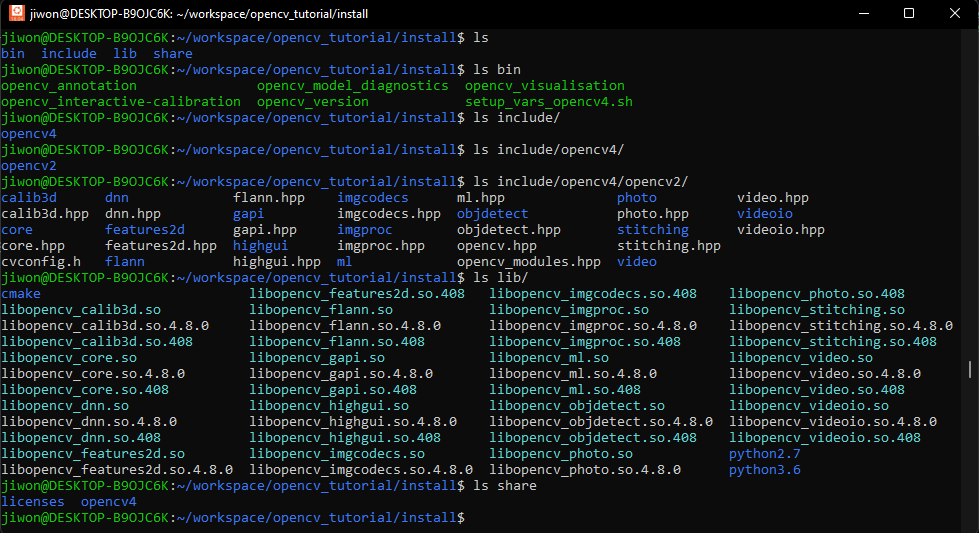Screen dimensions: 979x533
Task: Click 'flann.hpp' header file
Action: pyautogui.click(x=269, y=198)
